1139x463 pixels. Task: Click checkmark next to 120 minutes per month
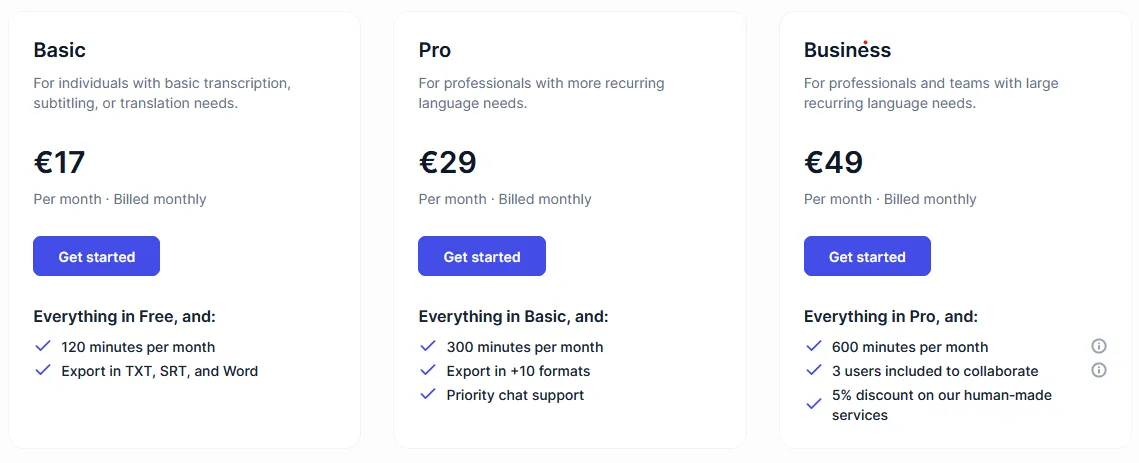point(43,346)
